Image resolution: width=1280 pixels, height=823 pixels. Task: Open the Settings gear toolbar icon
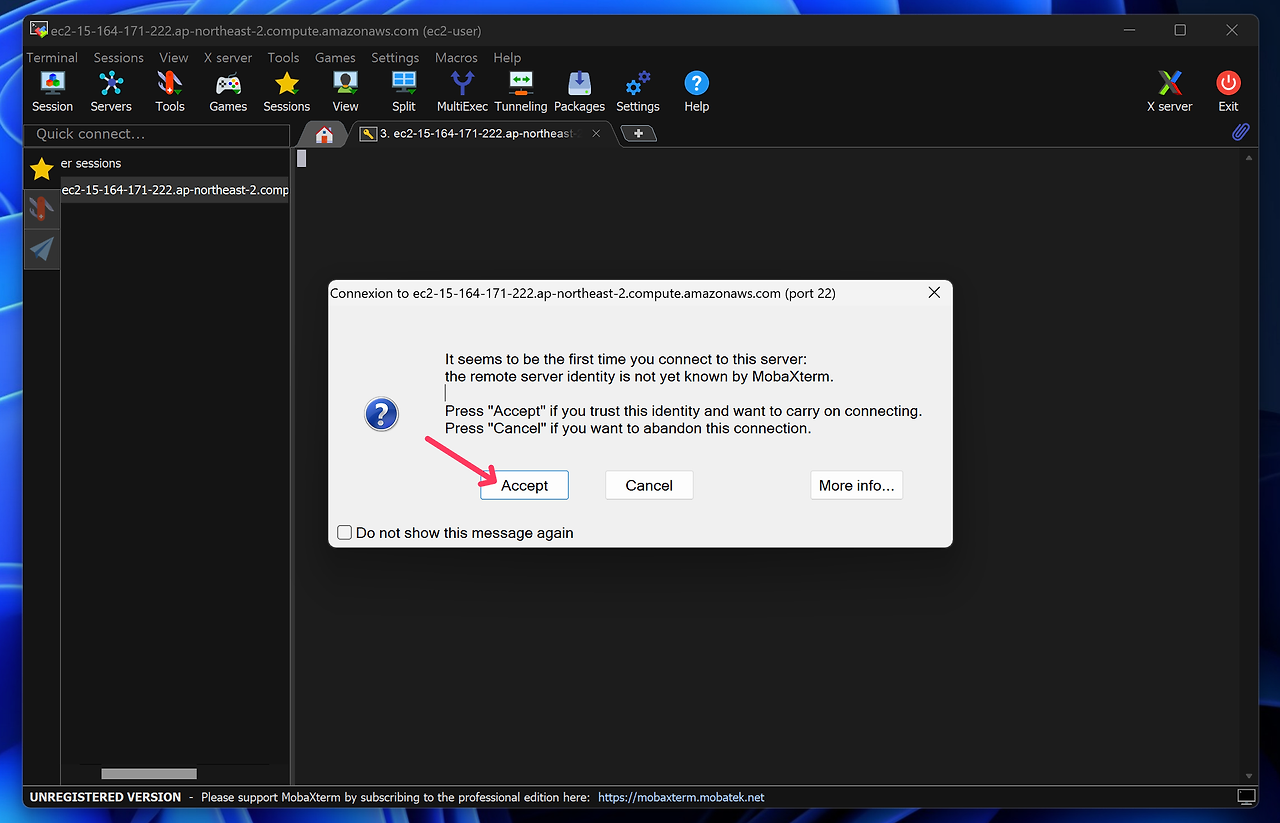click(x=638, y=91)
